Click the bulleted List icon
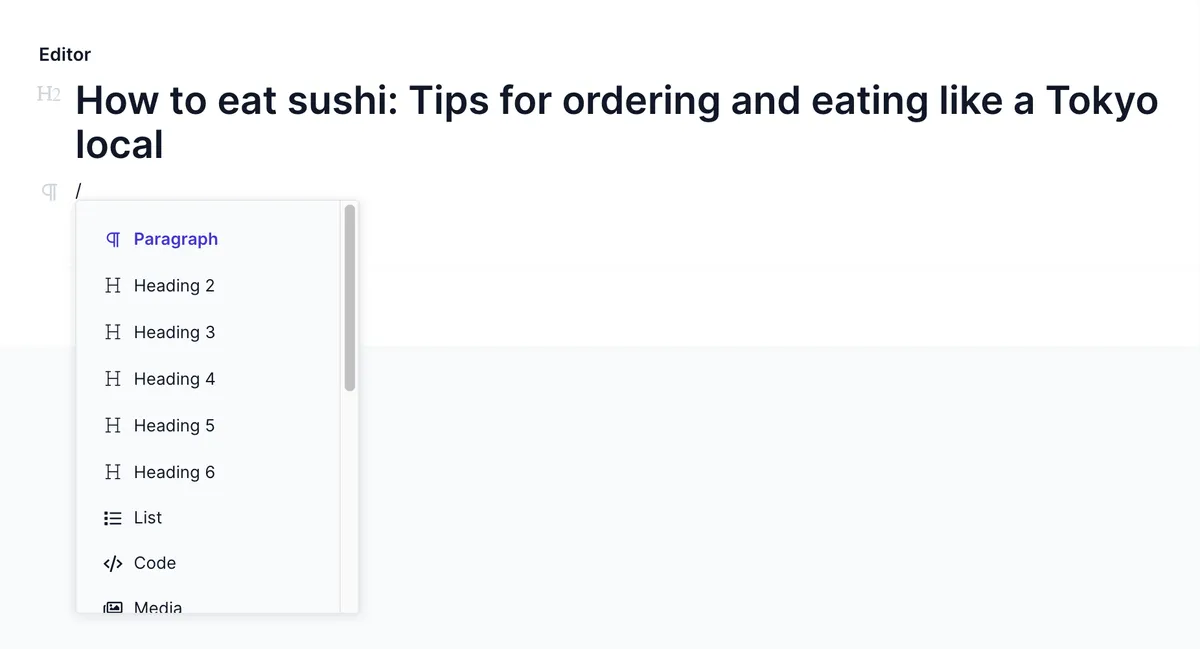Screen dimensions: 1200x649 point(113,518)
